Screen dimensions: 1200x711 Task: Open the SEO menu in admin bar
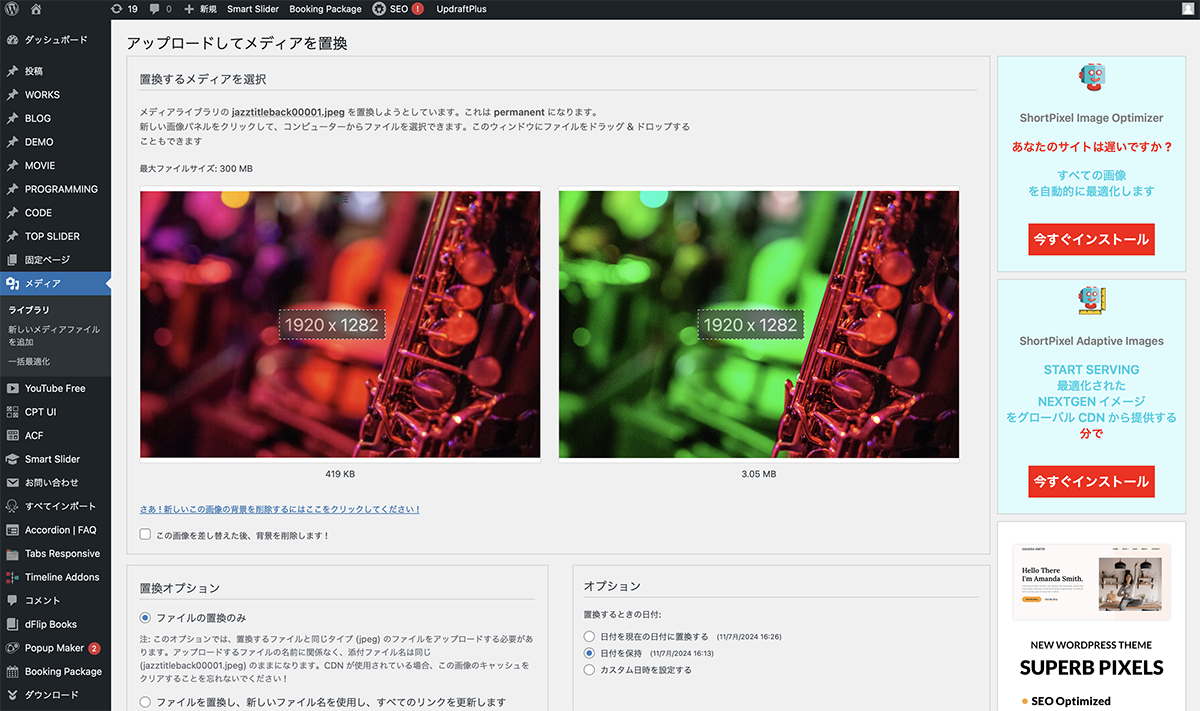[397, 9]
